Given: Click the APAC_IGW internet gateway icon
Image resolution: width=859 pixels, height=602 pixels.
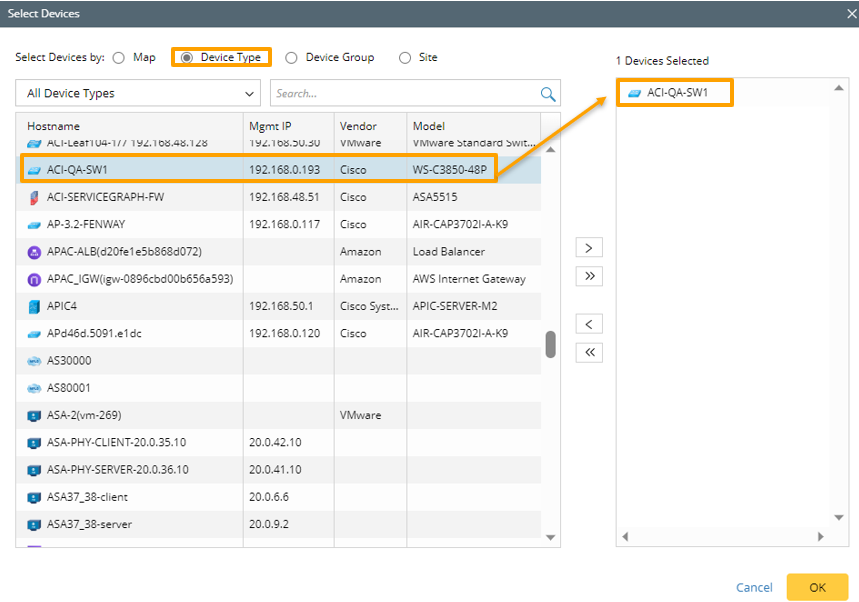Looking at the screenshot, I should (34, 279).
